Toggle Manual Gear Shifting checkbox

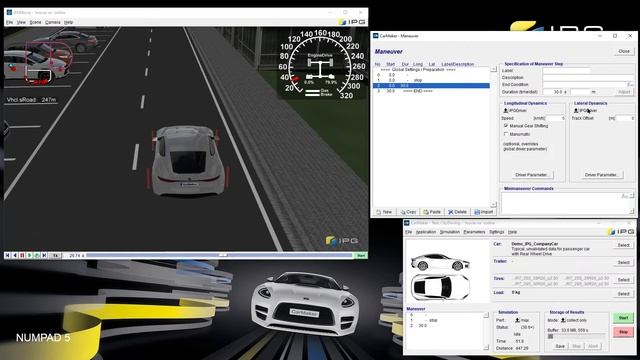click(506, 126)
